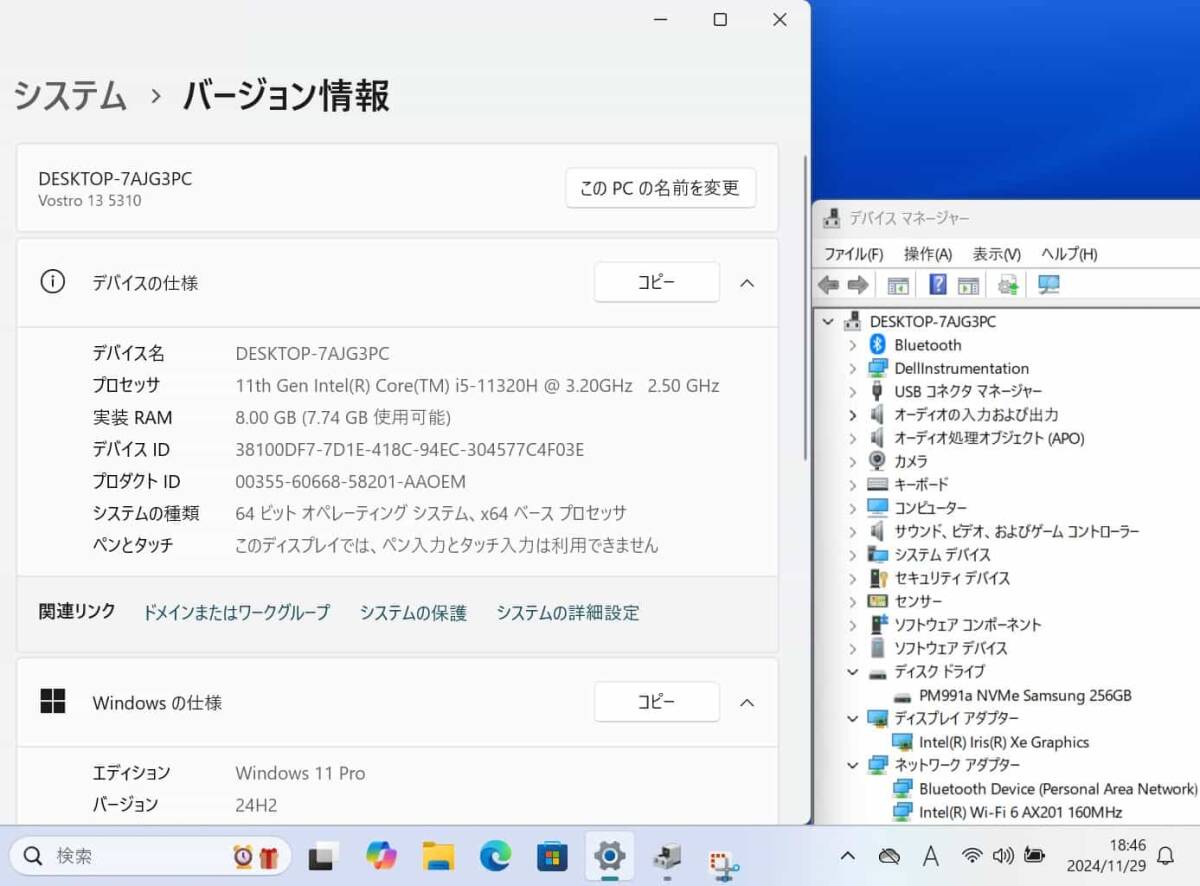Click the camera category icon (カメラ)
This screenshot has width=1200, height=886.
(x=877, y=461)
